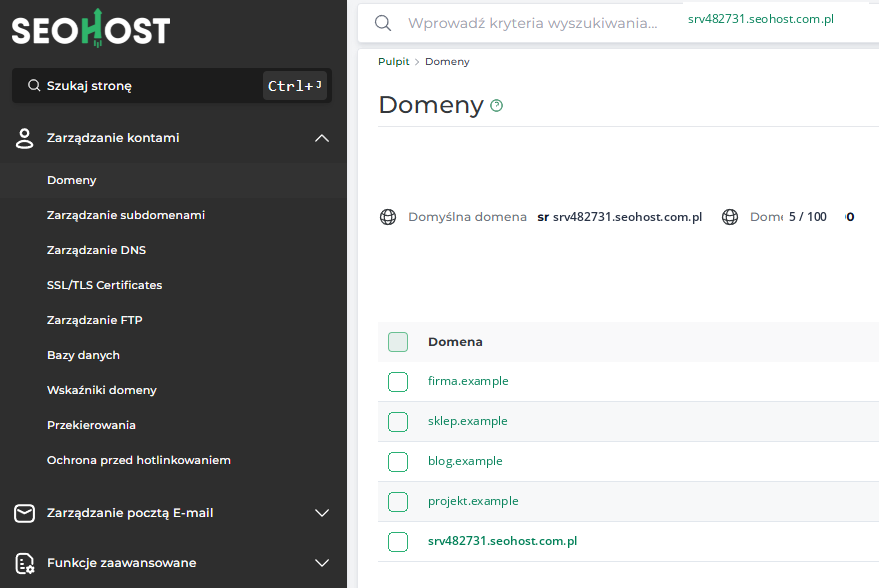Open the firma.example domain link
Image resolution: width=879 pixels, height=588 pixels.
pos(468,381)
